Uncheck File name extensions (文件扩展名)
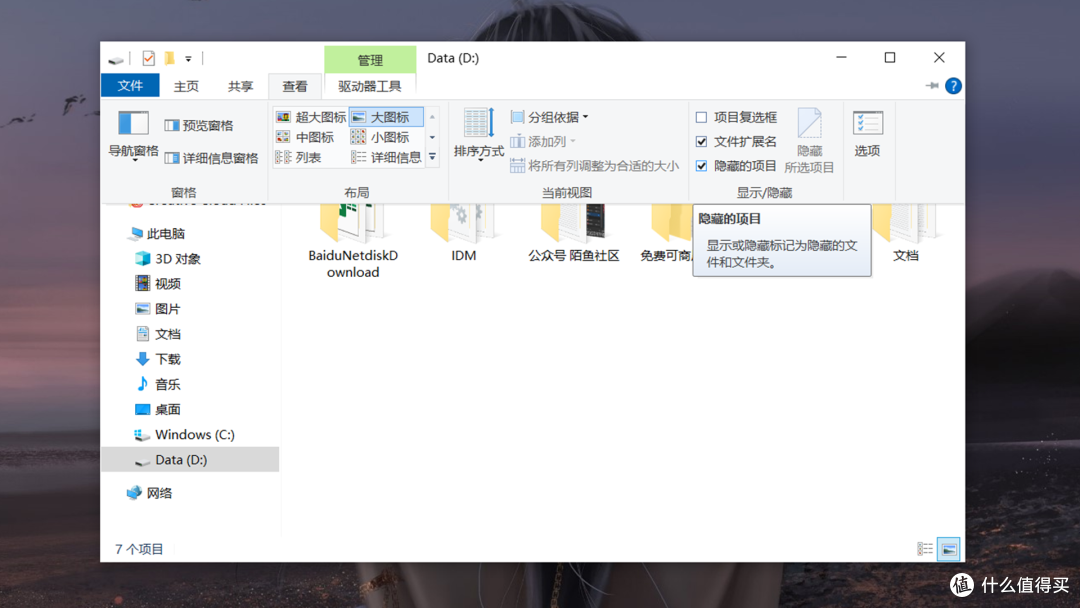The width and height of the screenshot is (1080, 608). pos(736,141)
